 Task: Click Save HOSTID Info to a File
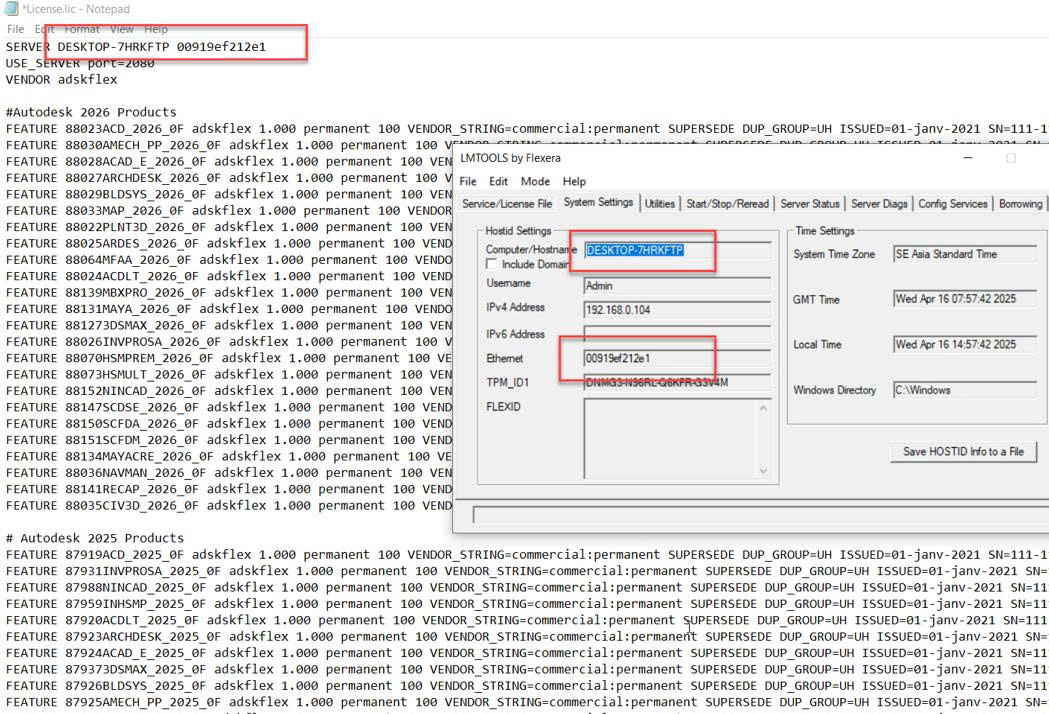pos(963,452)
